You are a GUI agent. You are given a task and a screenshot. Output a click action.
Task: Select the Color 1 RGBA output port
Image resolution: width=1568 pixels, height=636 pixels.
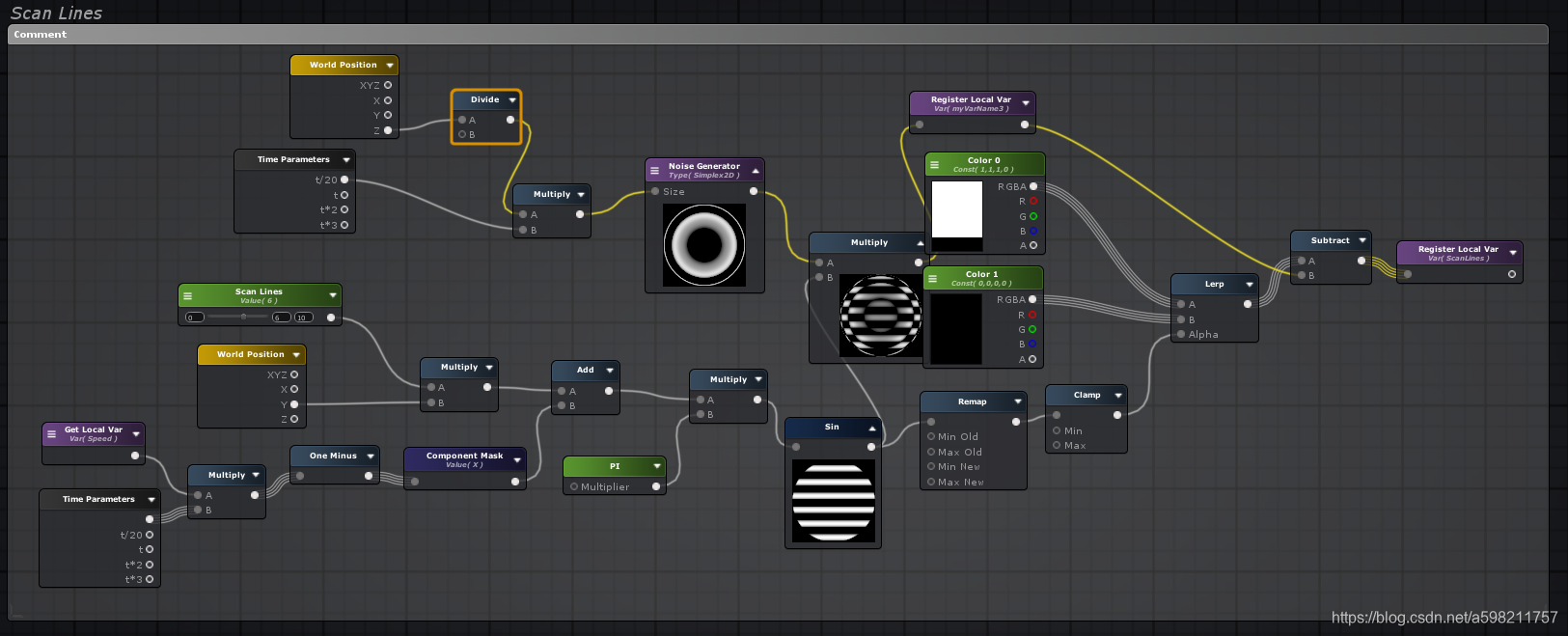[1032, 299]
